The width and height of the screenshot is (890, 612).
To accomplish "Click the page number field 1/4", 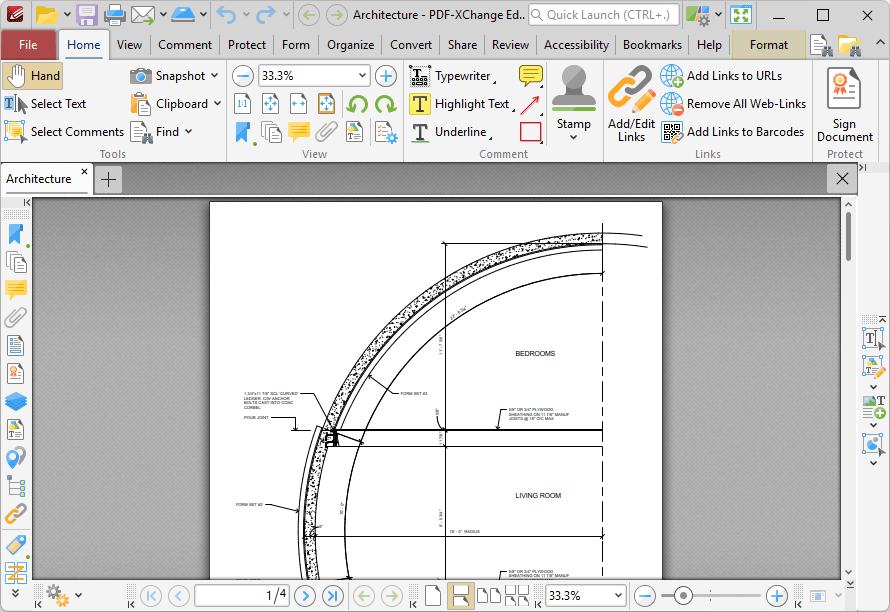I will pyautogui.click(x=242, y=596).
